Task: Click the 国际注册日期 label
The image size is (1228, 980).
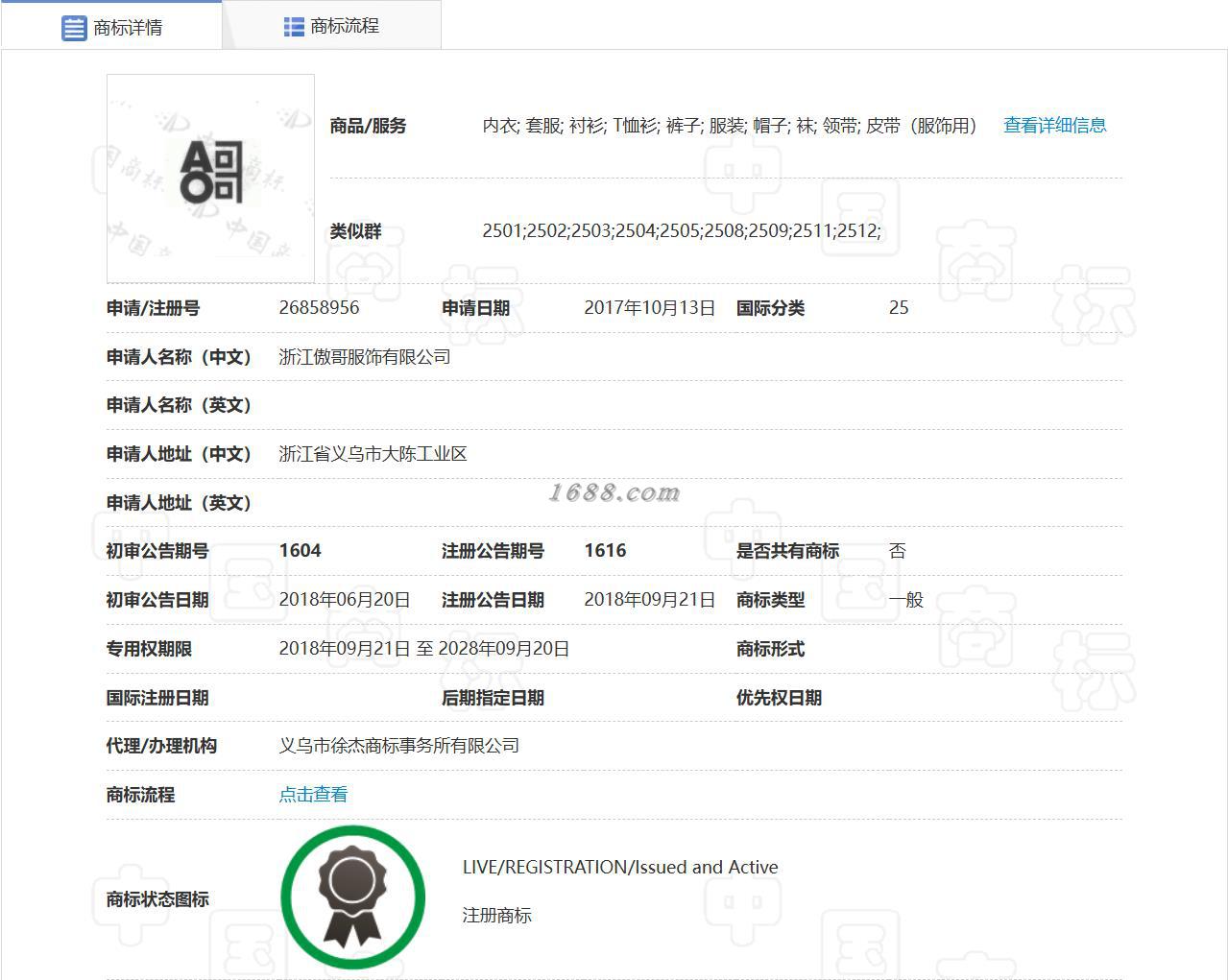Action: tap(157, 698)
